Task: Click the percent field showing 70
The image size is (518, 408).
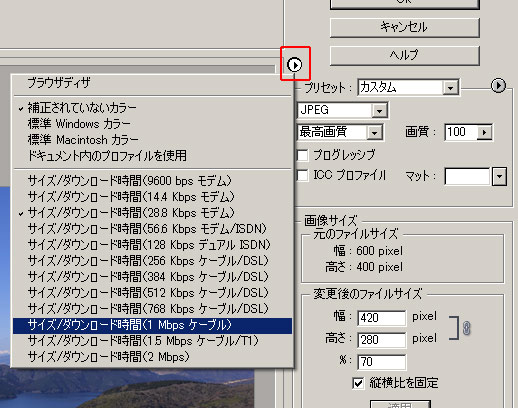Action: tap(382, 362)
